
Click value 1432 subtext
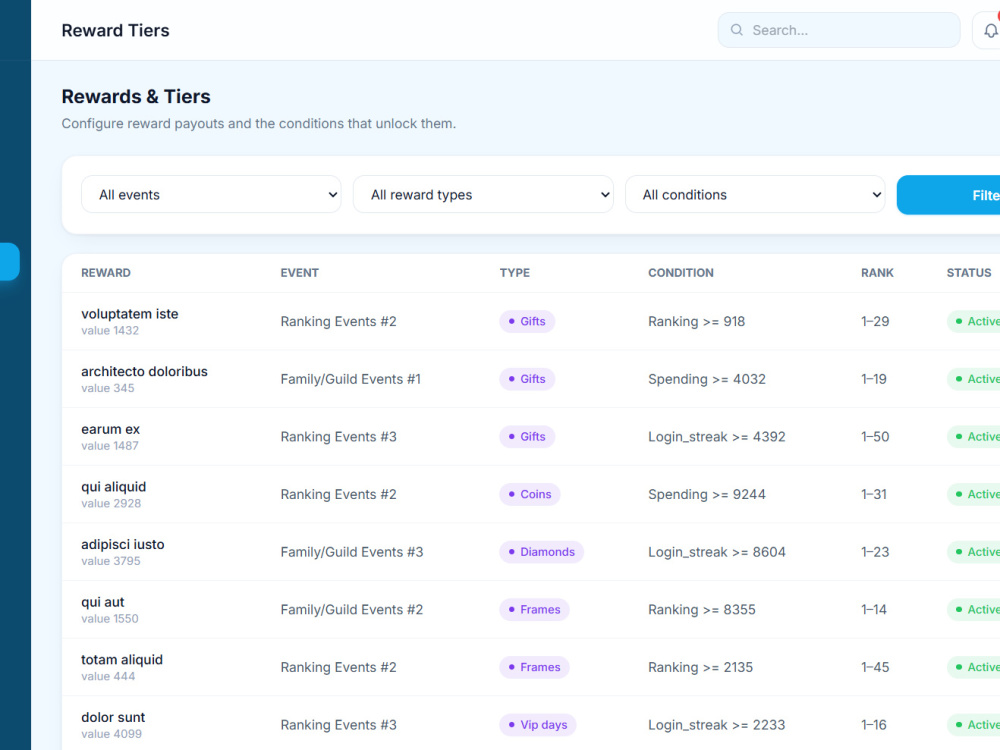click(x=110, y=330)
